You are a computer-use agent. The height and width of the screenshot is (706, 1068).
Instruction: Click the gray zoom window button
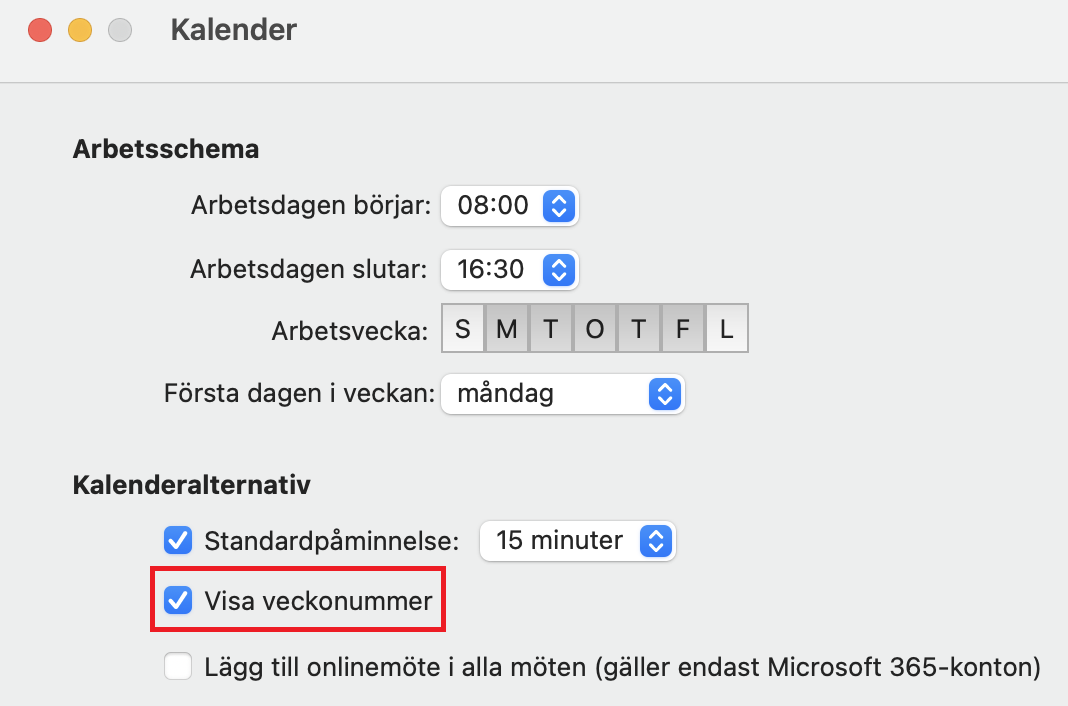120,30
